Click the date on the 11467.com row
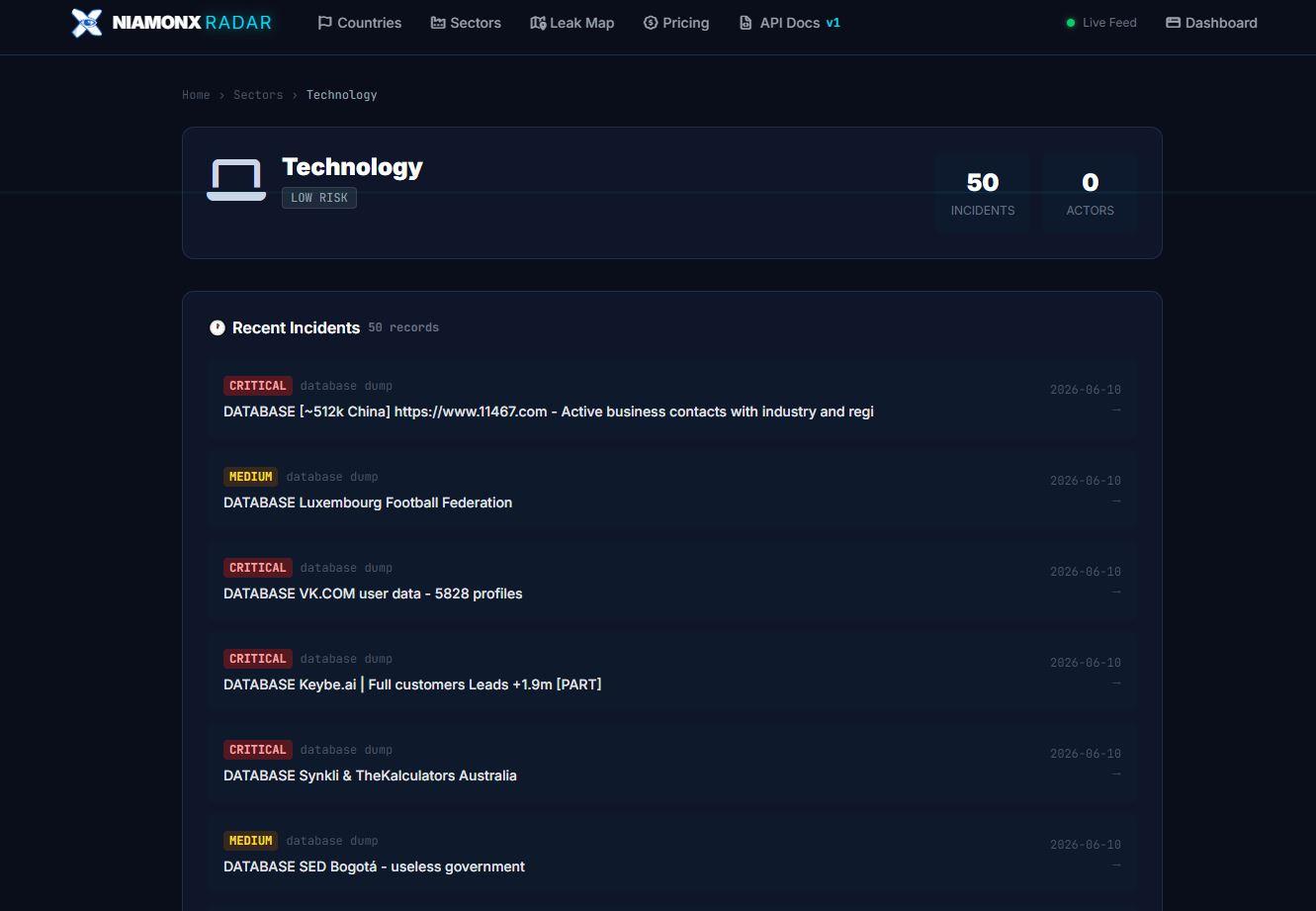This screenshot has width=1316, height=911. pyautogui.click(x=1086, y=390)
